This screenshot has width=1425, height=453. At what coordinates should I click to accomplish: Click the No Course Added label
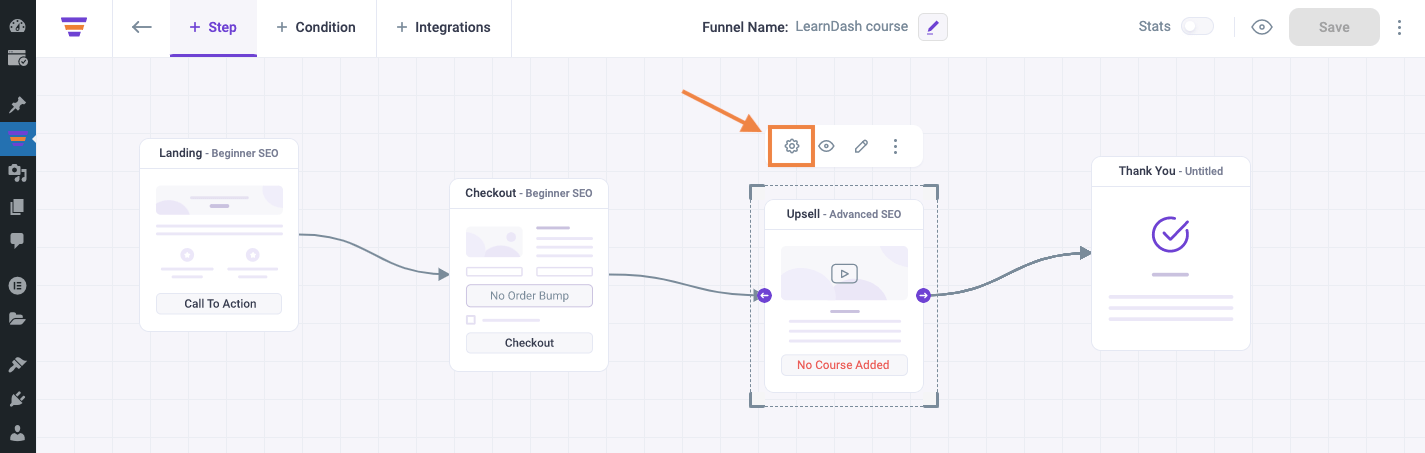coord(843,365)
